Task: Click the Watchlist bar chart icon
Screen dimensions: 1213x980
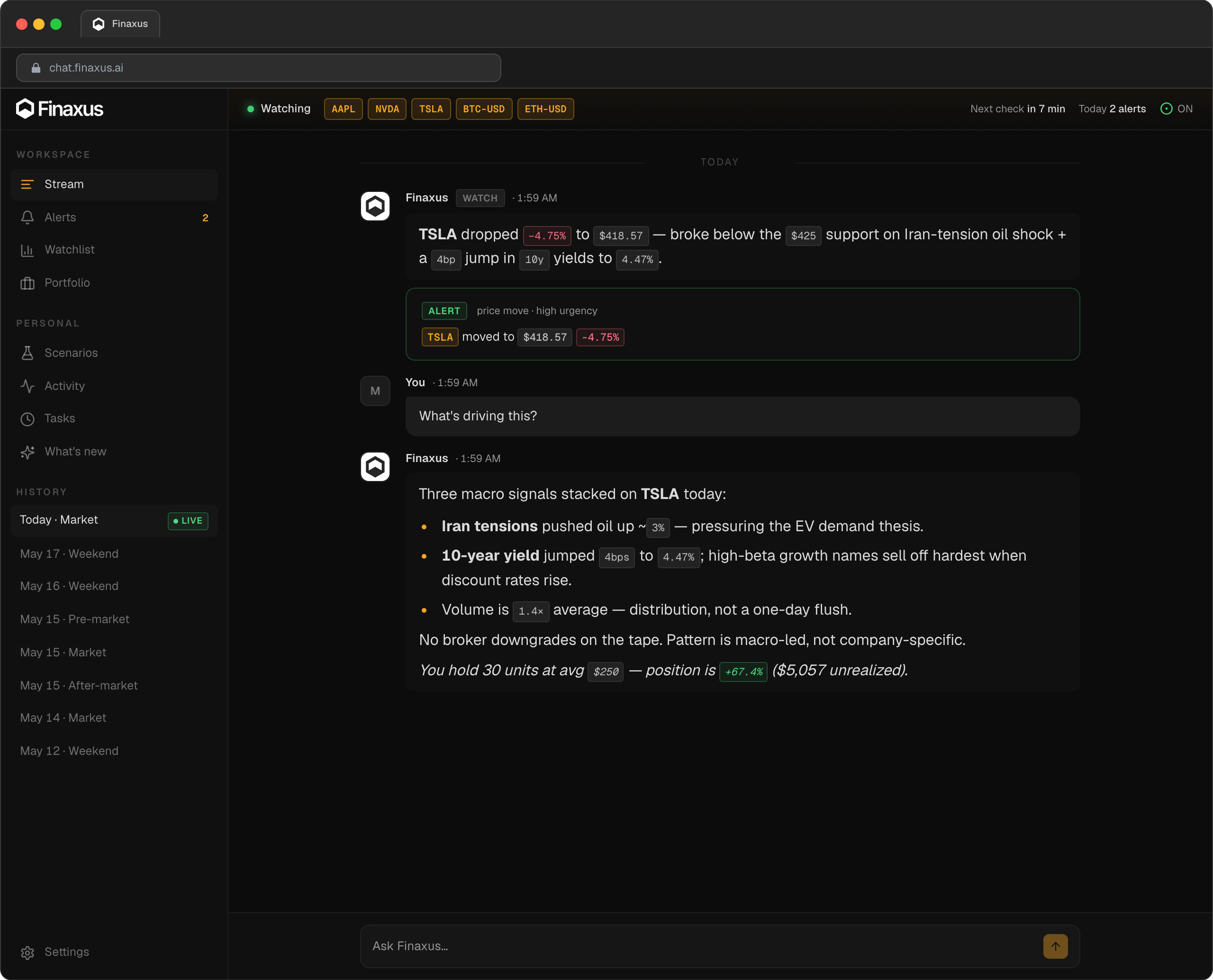Action: tap(27, 250)
